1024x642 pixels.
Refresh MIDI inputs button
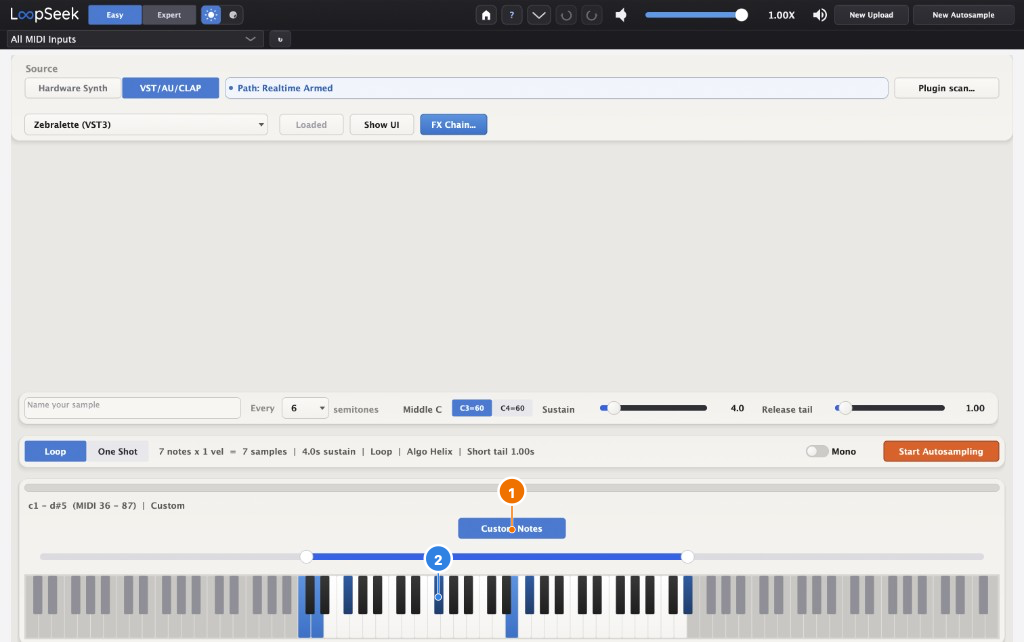(280, 39)
